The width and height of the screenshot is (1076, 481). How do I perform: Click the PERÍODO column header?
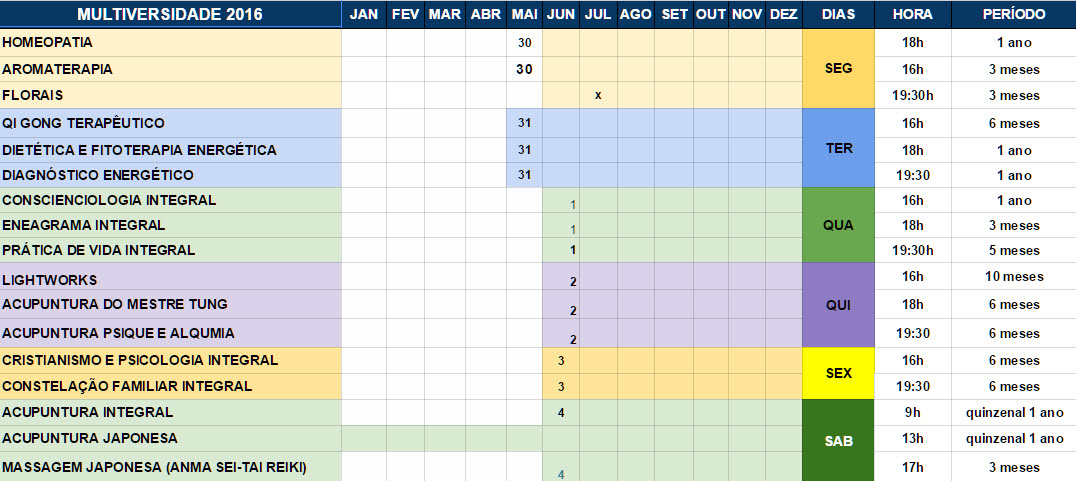click(1014, 14)
